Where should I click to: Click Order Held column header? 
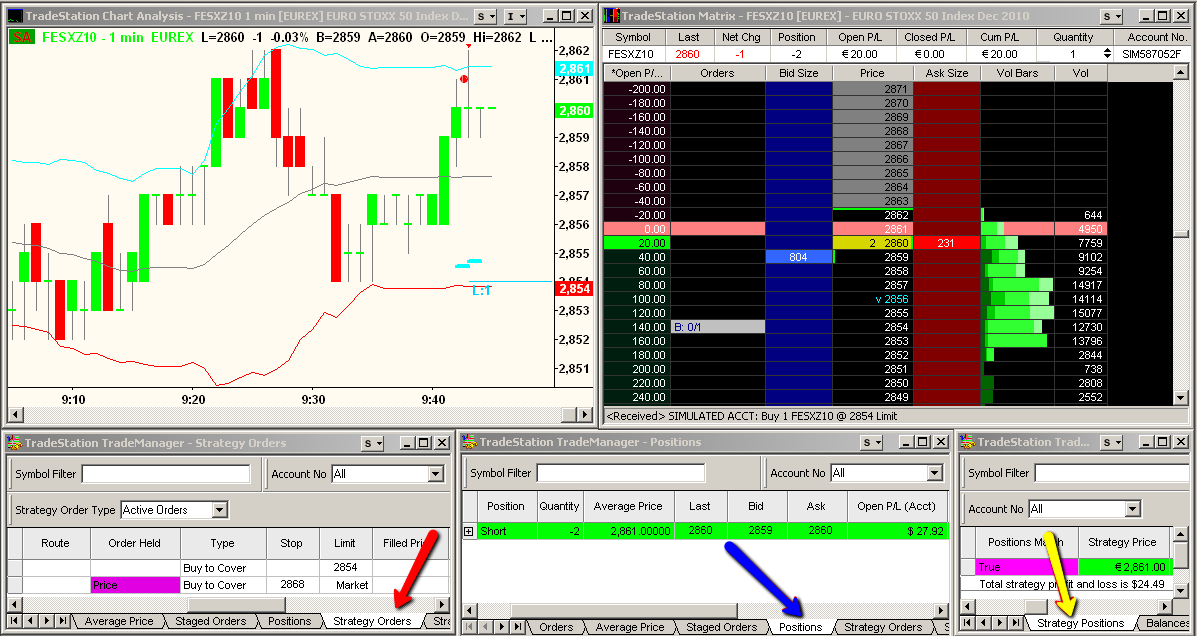coord(134,544)
